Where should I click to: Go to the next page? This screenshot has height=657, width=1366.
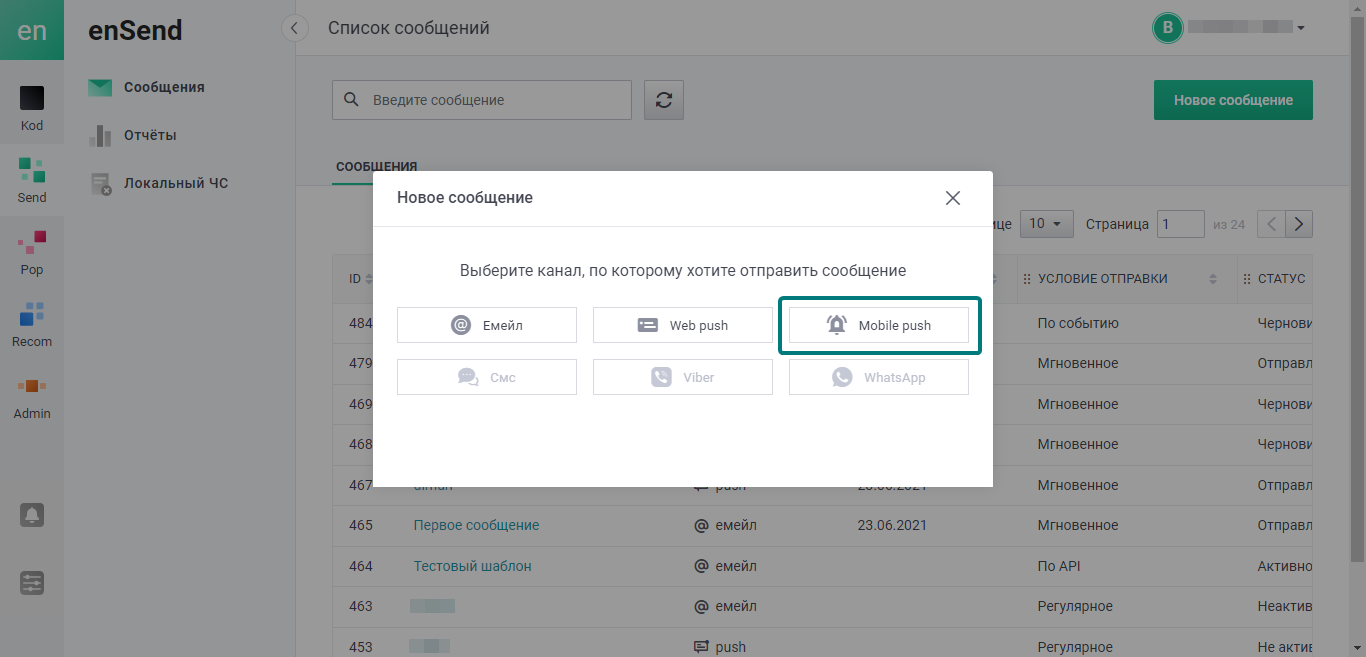coord(1299,224)
